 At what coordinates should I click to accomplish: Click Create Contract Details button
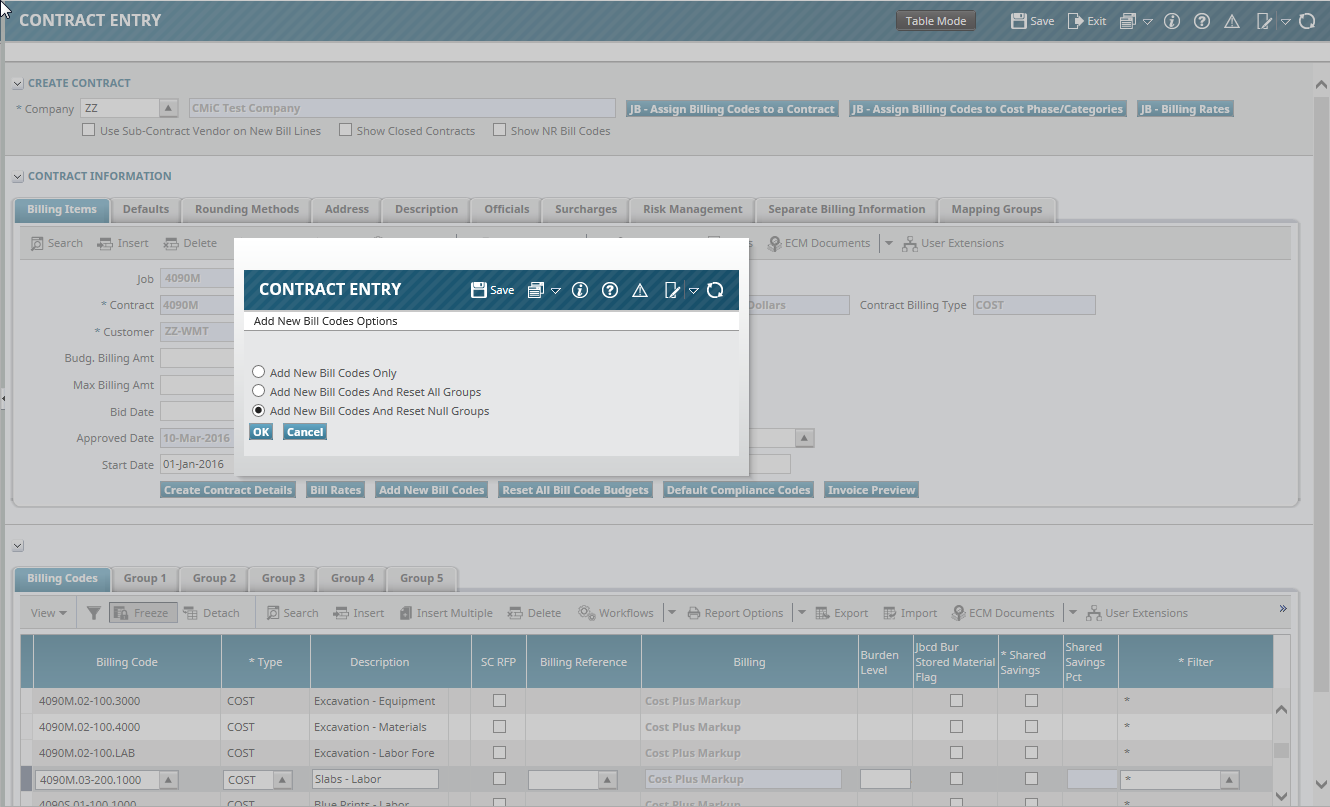(x=228, y=490)
